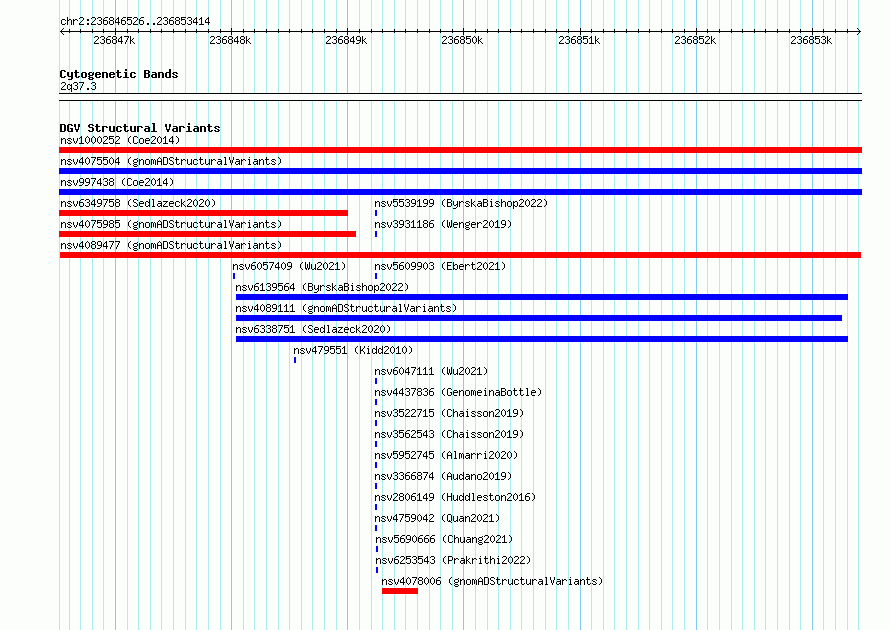890x630 pixels.
Task: Click nsv3366874 (Audano2019) variant label
Action: point(443,476)
